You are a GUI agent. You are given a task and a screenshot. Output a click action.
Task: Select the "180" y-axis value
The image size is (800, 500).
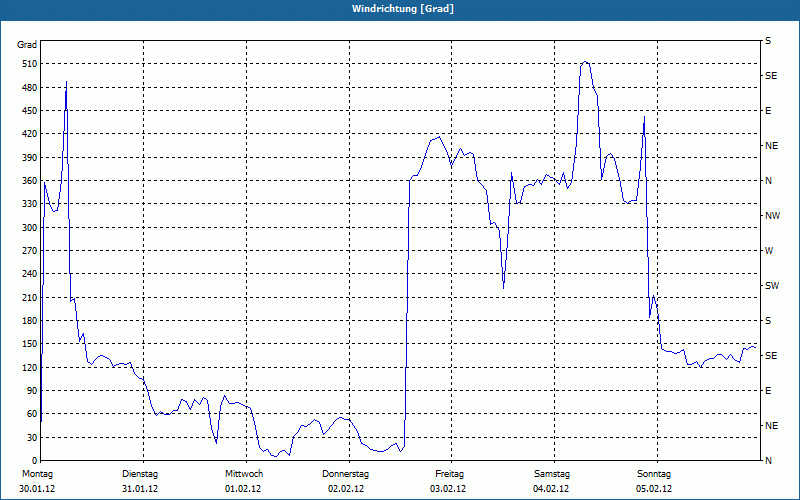[x=29, y=321]
